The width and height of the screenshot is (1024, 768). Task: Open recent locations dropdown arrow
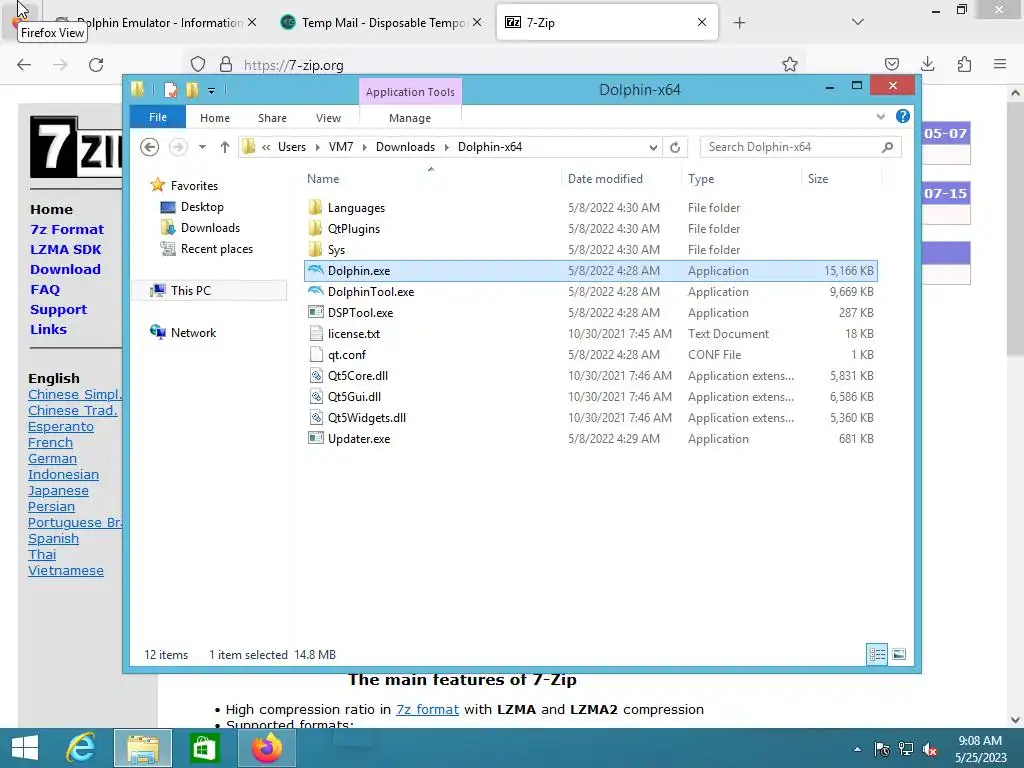pos(202,147)
